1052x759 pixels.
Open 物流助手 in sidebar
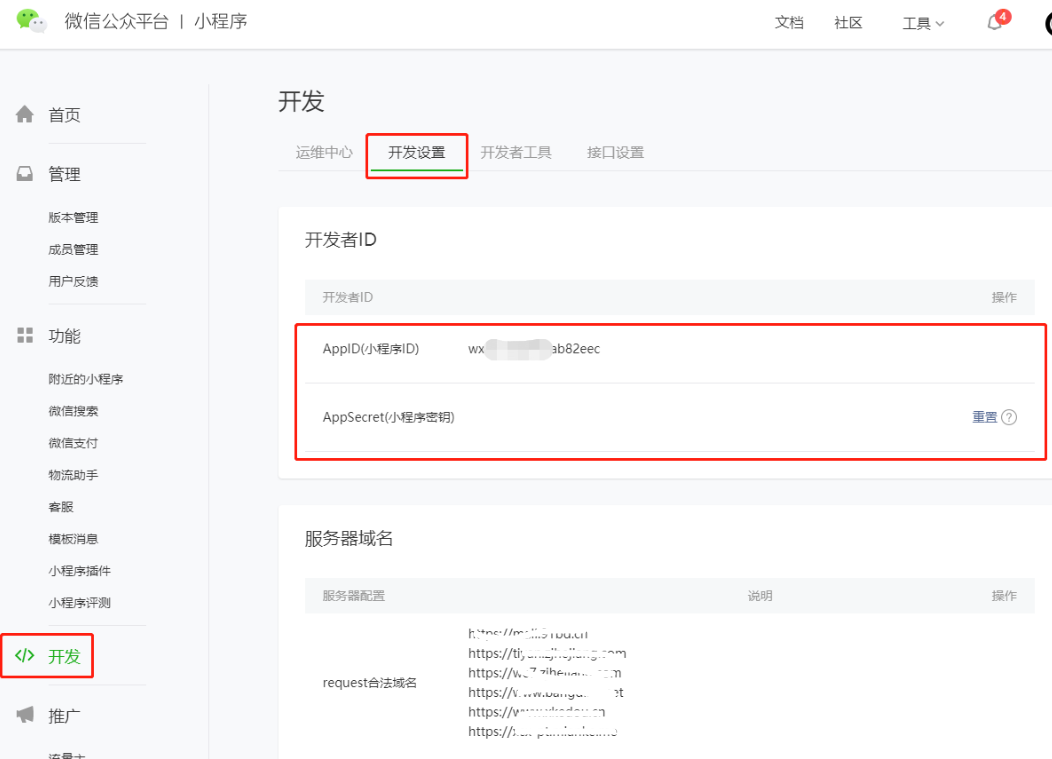(73, 475)
